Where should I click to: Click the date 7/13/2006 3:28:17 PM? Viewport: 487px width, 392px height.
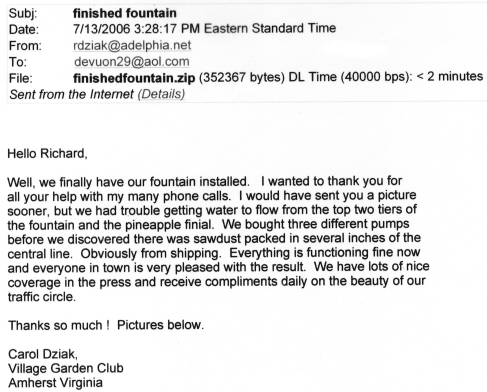[x=136, y=29]
